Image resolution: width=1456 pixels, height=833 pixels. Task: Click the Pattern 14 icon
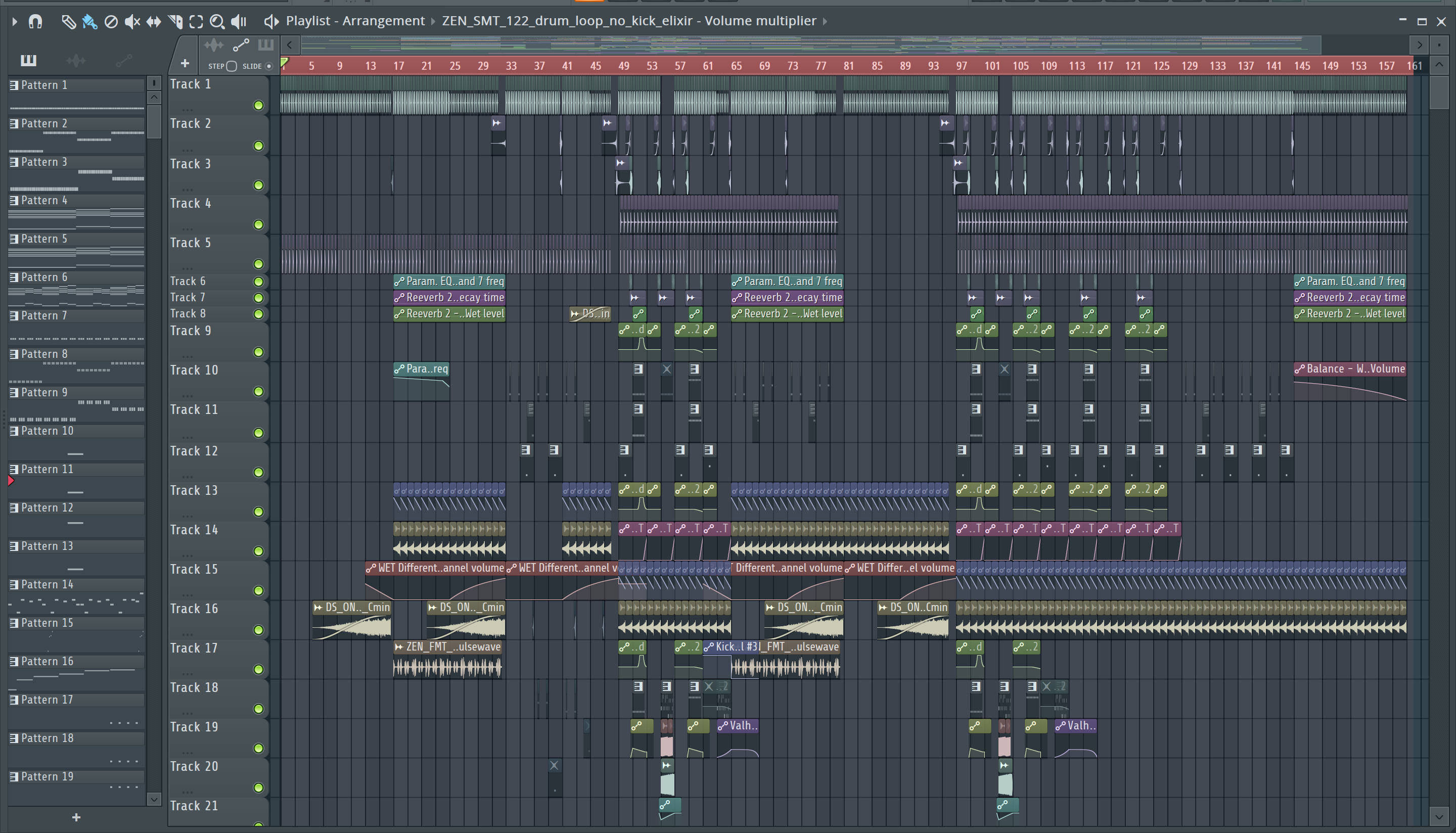click(x=14, y=585)
